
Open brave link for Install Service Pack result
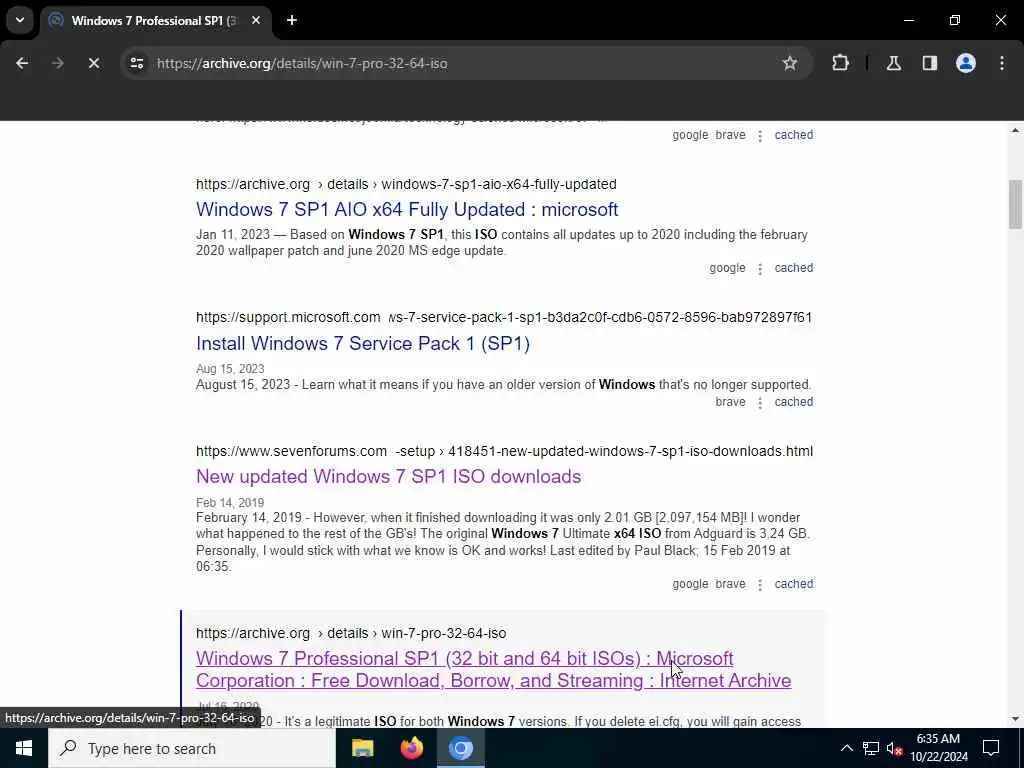tap(730, 402)
